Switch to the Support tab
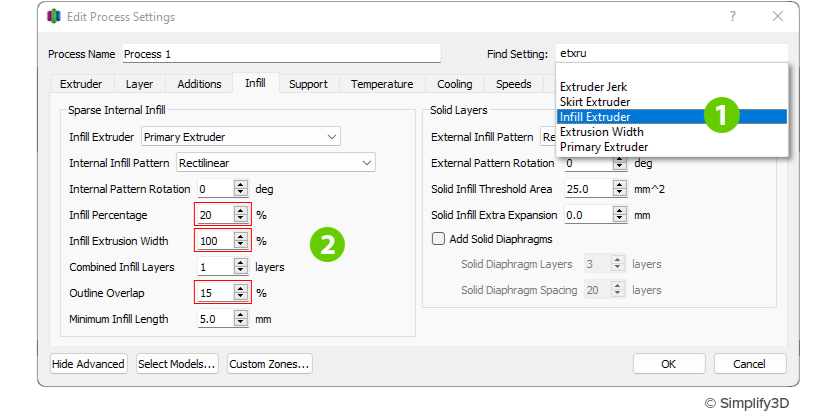The image size is (839, 416). tap(308, 84)
